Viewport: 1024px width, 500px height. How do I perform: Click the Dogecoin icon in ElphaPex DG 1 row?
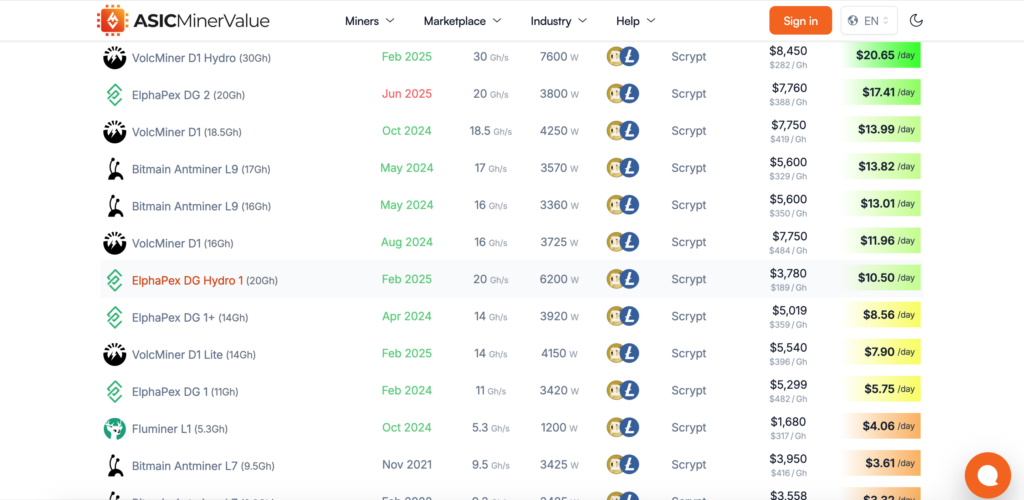click(616, 390)
